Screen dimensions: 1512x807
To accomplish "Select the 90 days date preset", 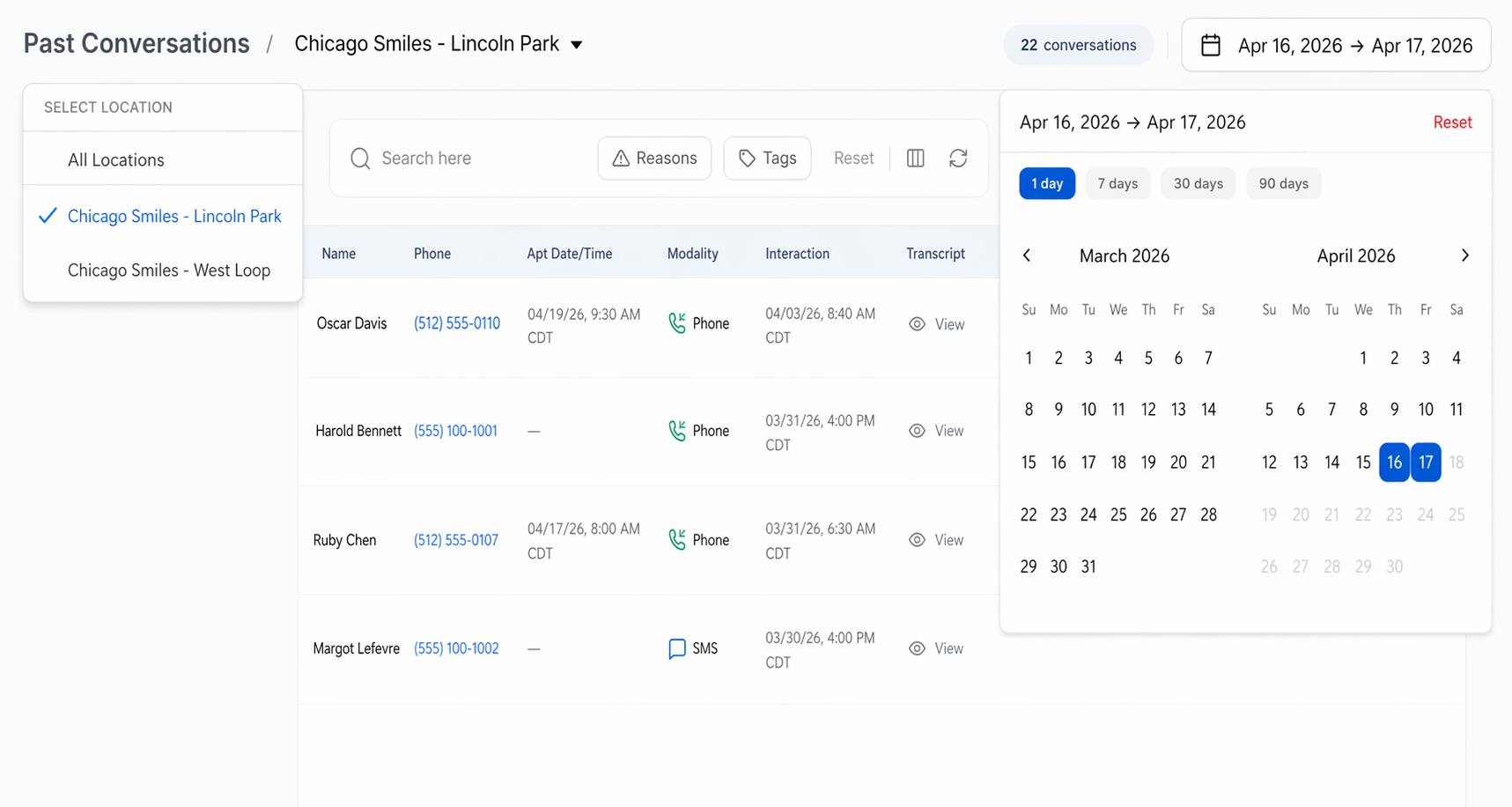I will pos(1283,183).
